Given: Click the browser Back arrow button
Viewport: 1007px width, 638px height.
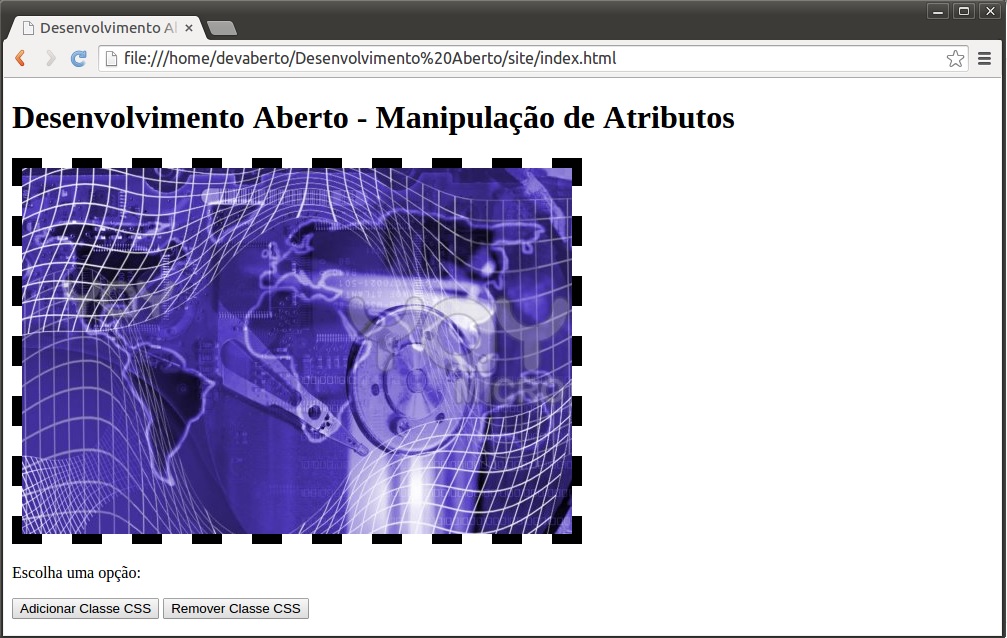Looking at the screenshot, I should pos(20,59).
